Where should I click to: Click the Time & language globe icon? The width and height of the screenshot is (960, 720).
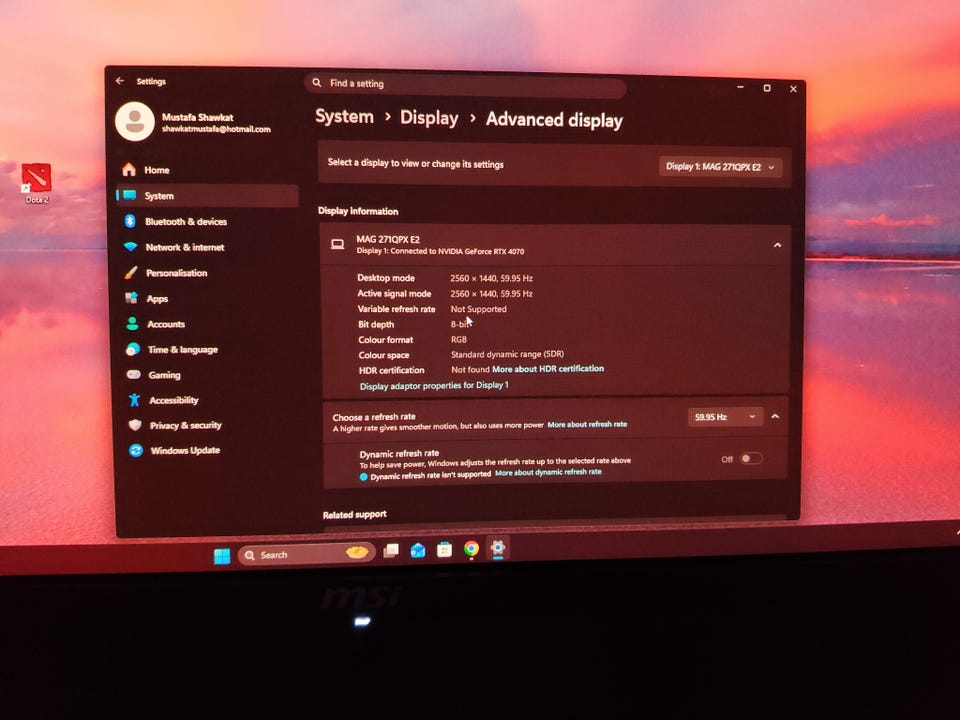(x=133, y=349)
